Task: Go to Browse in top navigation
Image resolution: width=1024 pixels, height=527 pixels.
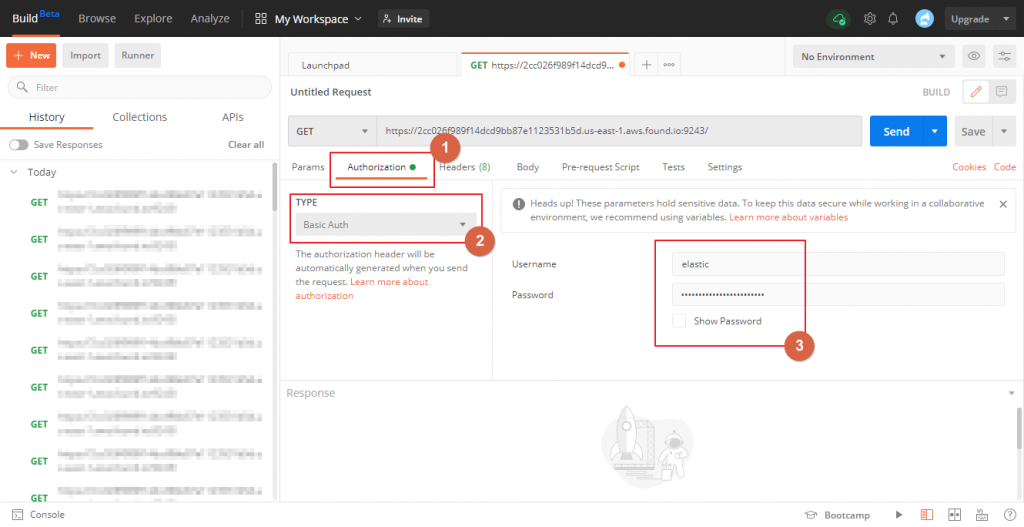Action: pyautogui.click(x=97, y=19)
